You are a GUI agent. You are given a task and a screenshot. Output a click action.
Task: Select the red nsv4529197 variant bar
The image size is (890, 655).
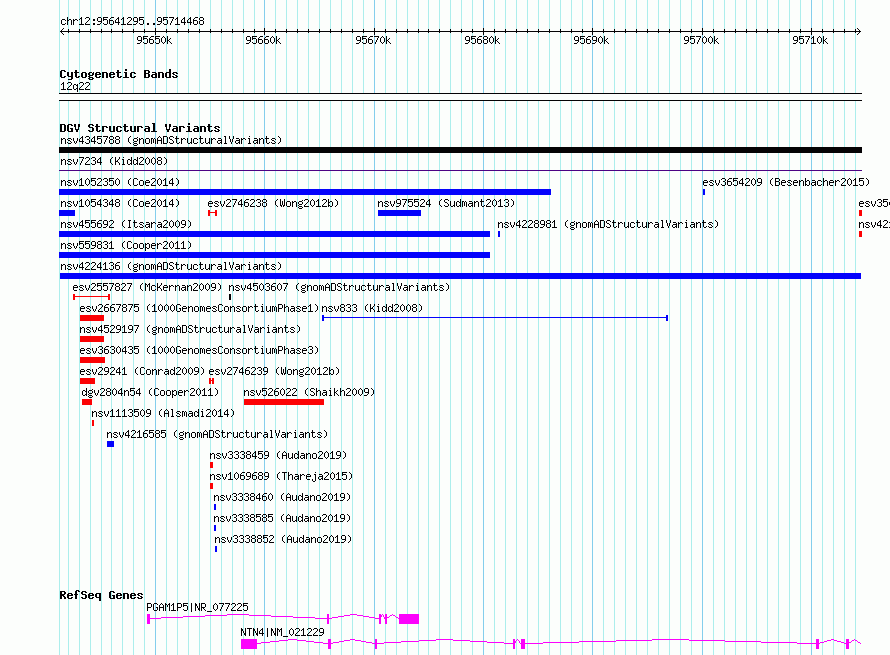click(92, 339)
